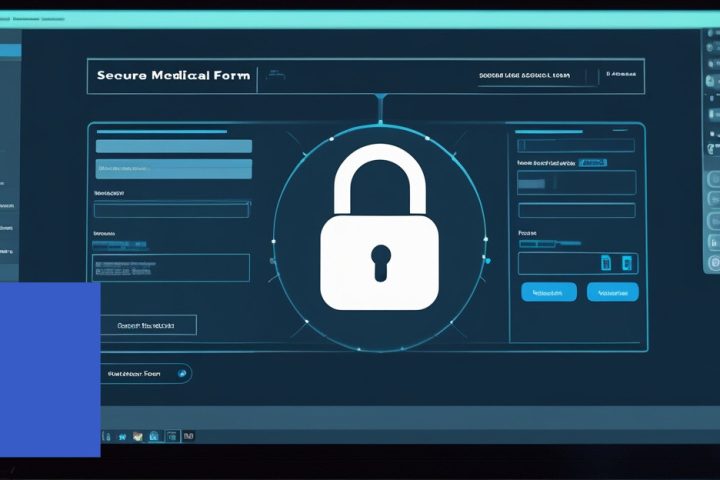
Task: Click the outlined window icon in the taskbar
Action: (172, 436)
